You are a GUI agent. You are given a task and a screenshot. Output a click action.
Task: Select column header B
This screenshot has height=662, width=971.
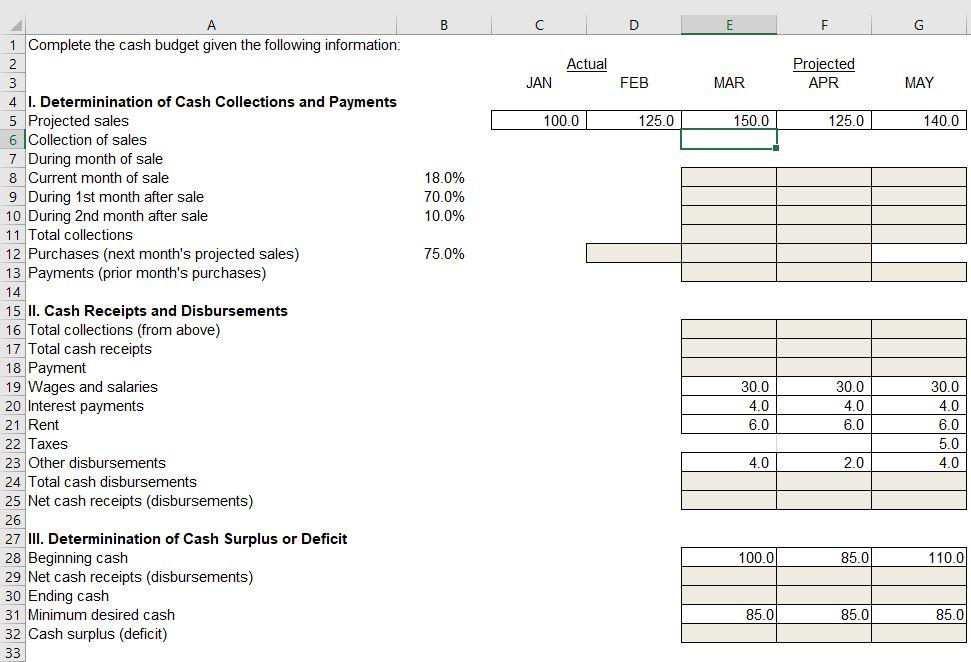point(443,24)
